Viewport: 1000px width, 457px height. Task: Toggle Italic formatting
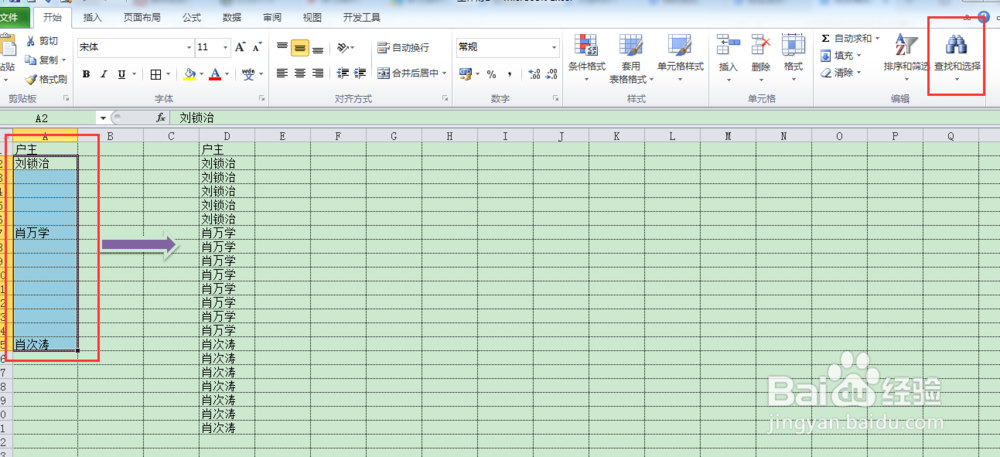pos(103,75)
